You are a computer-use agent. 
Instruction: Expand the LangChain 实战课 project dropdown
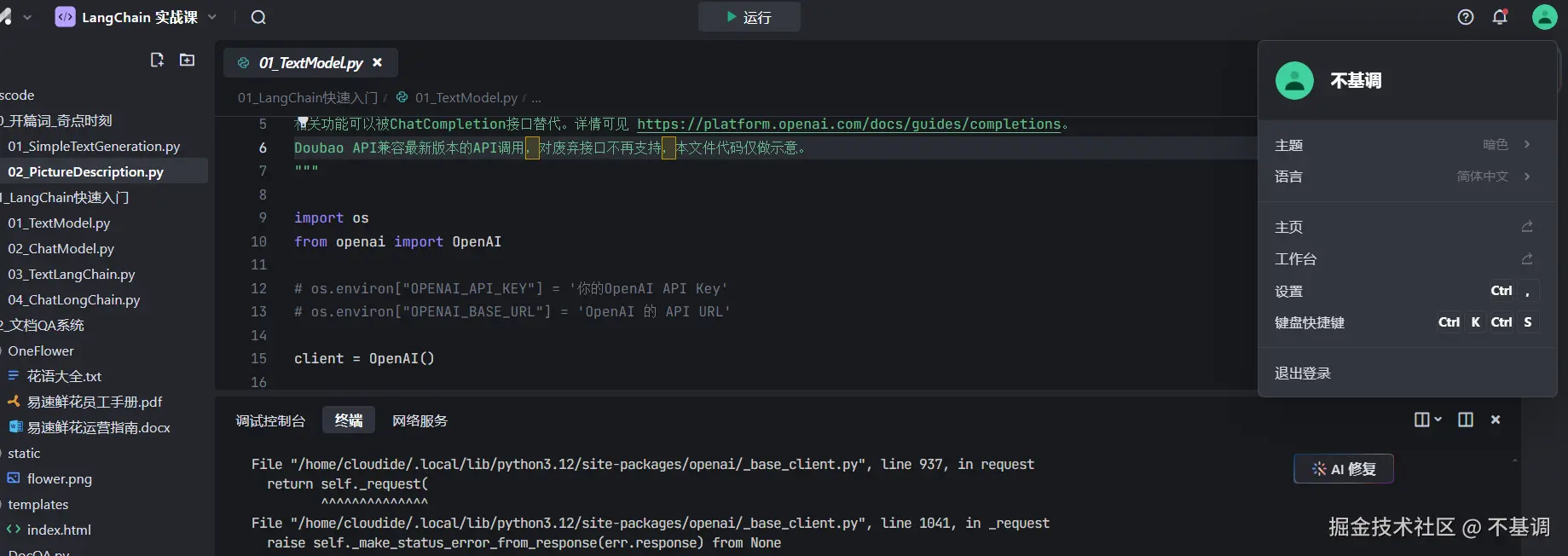(212, 17)
